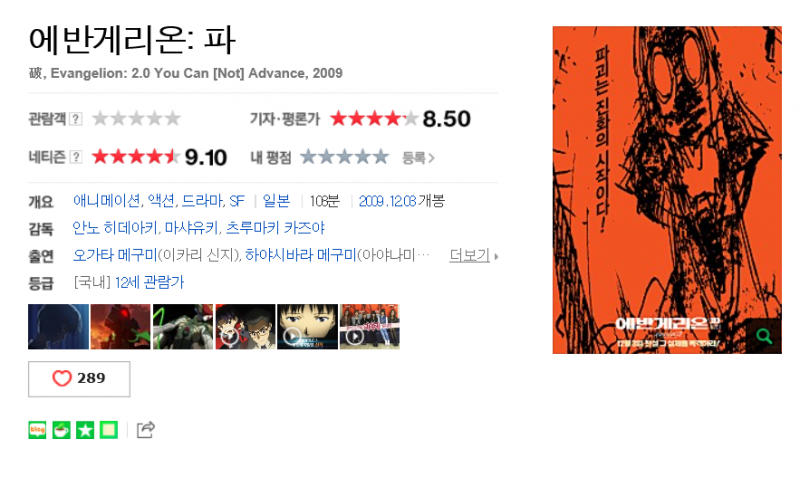Open the 12세 관람가 rating link
The image size is (800, 477).
coord(149,282)
